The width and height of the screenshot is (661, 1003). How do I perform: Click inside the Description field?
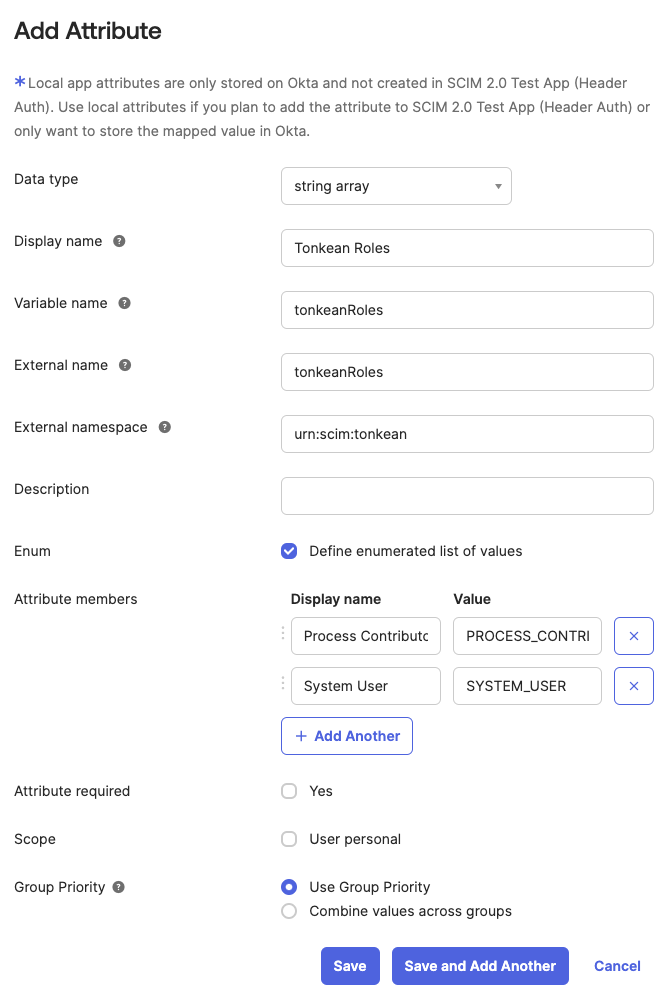point(466,496)
